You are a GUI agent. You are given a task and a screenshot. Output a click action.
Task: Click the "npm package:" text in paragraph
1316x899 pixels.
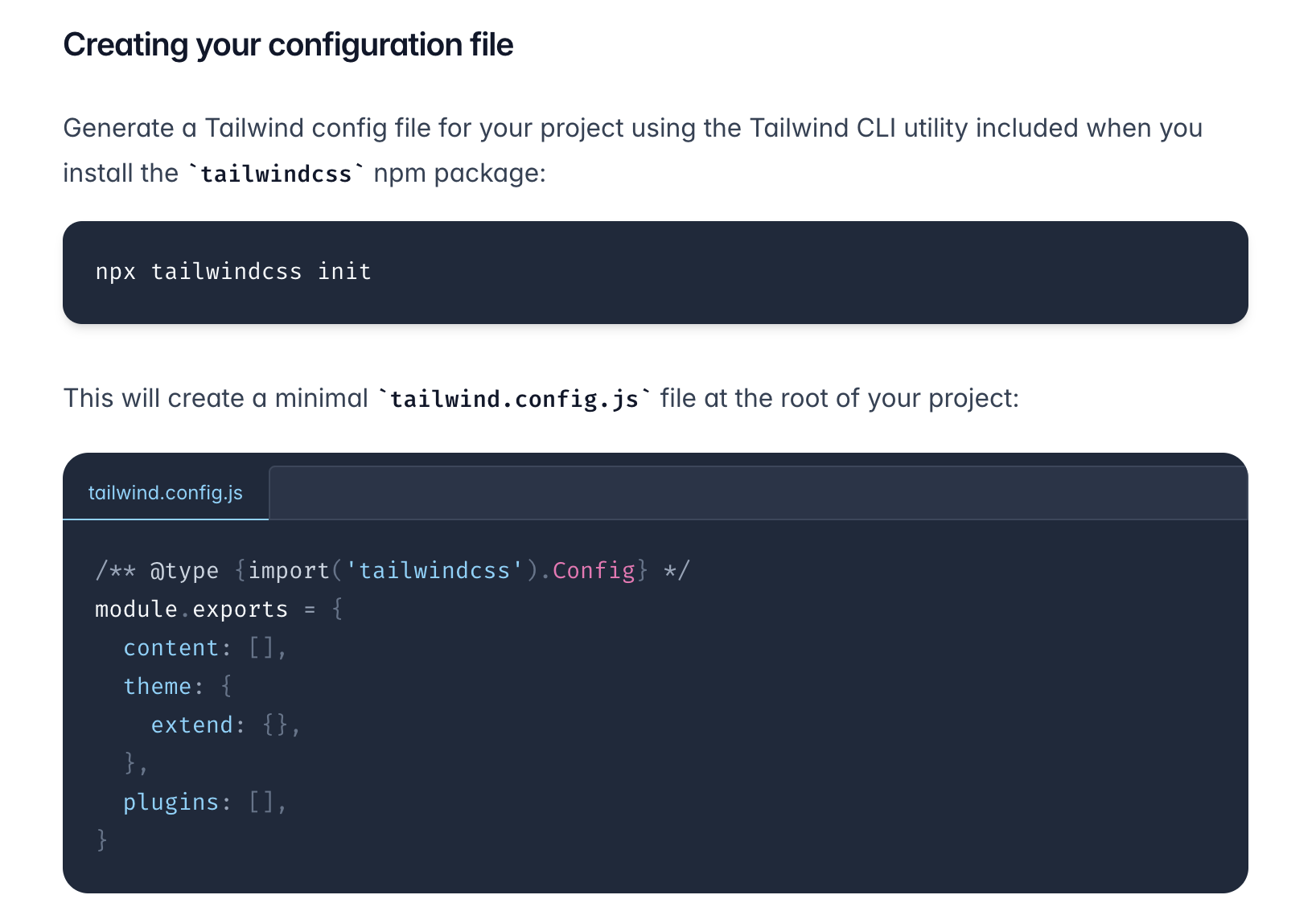click(459, 173)
